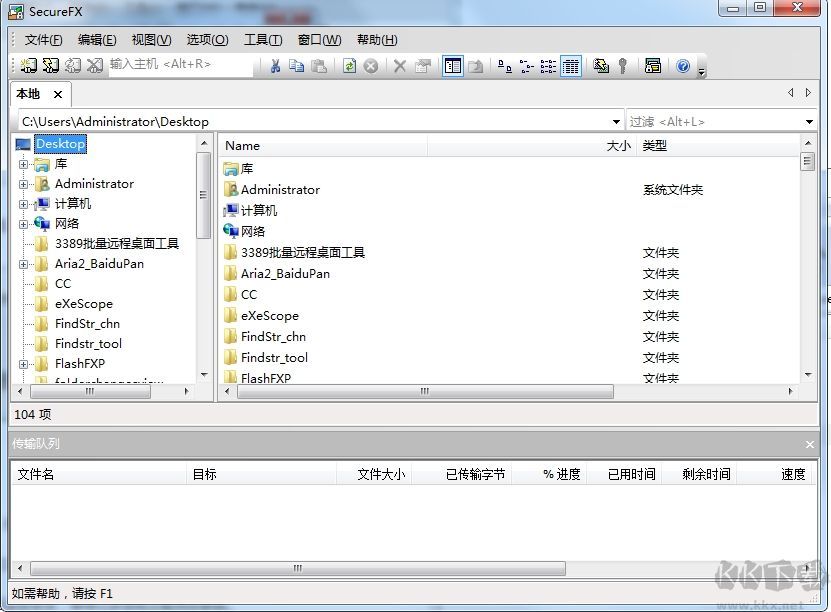Open the 文件(F) menu
Screen dimensions: 831x612
pyautogui.click(x=43, y=40)
